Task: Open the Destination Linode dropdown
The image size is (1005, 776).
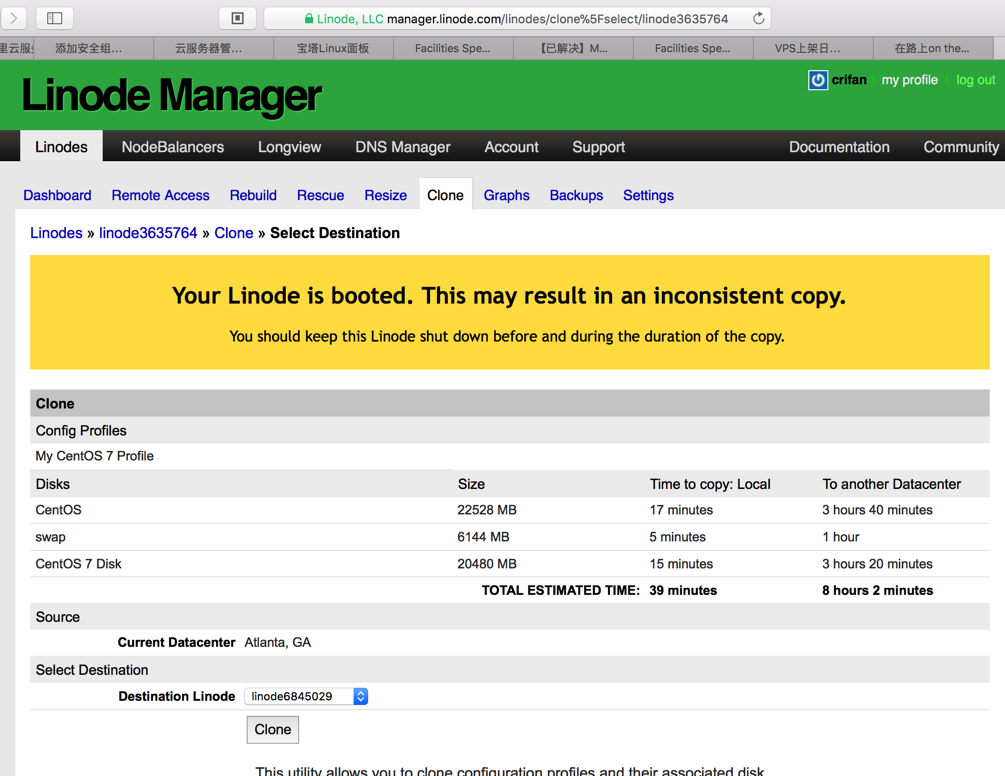Action: (306, 696)
